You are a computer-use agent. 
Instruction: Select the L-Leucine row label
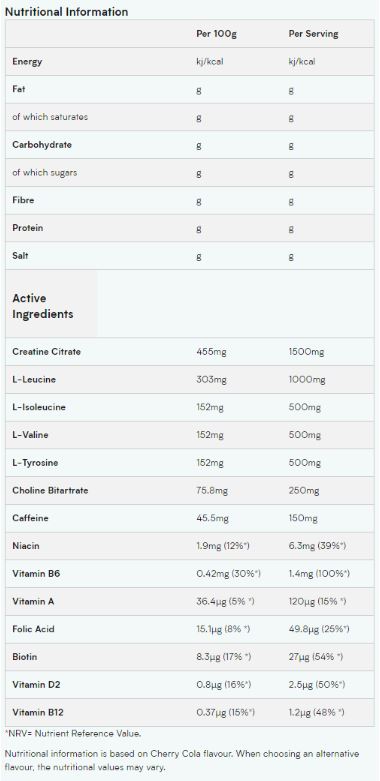34,380
